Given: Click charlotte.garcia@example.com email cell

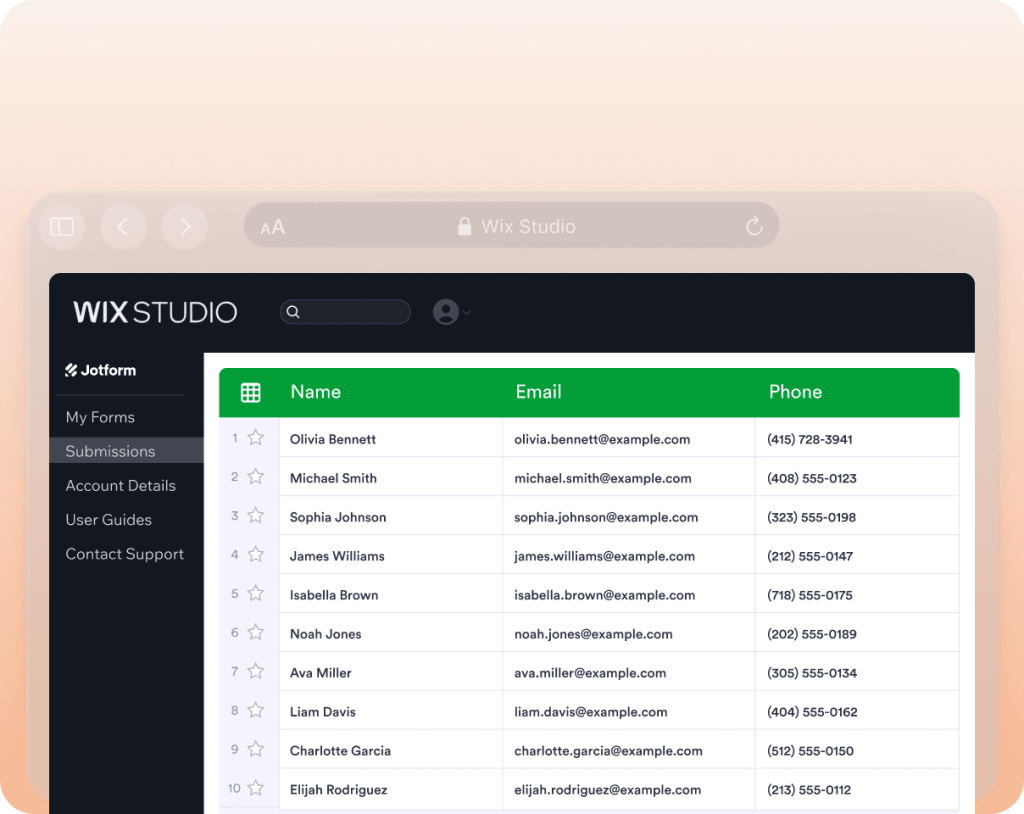Looking at the screenshot, I should coord(629,749).
